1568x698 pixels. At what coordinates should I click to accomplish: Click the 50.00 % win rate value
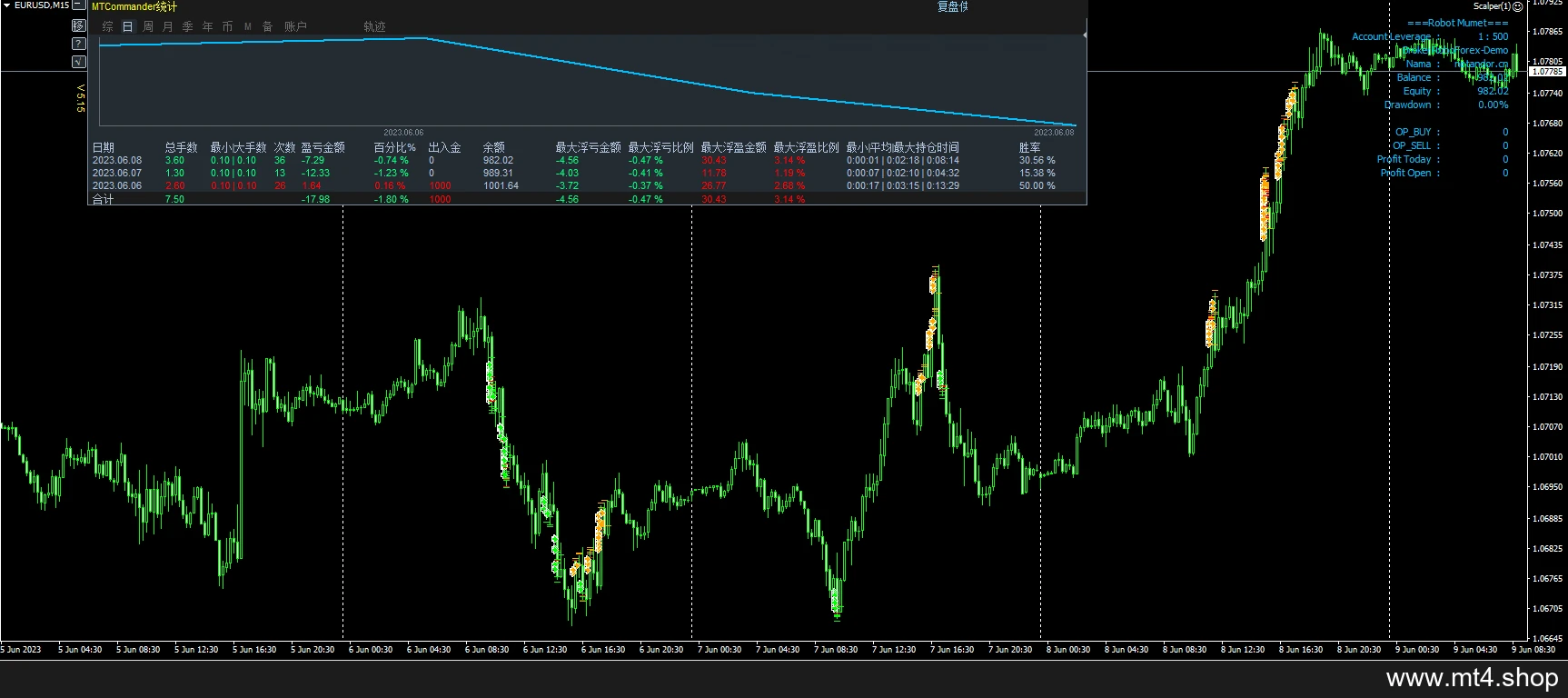pos(1037,185)
